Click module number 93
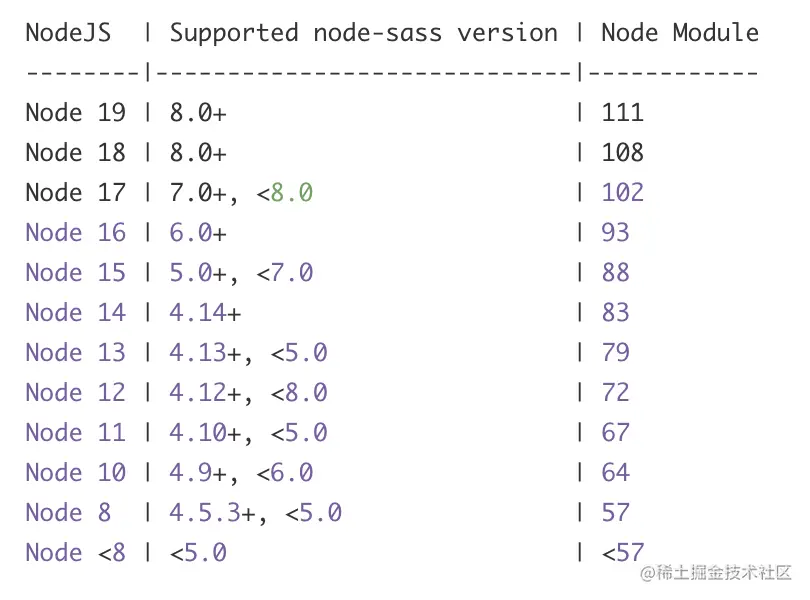This screenshot has height=600, width=810. pyautogui.click(x=615, y=233)
